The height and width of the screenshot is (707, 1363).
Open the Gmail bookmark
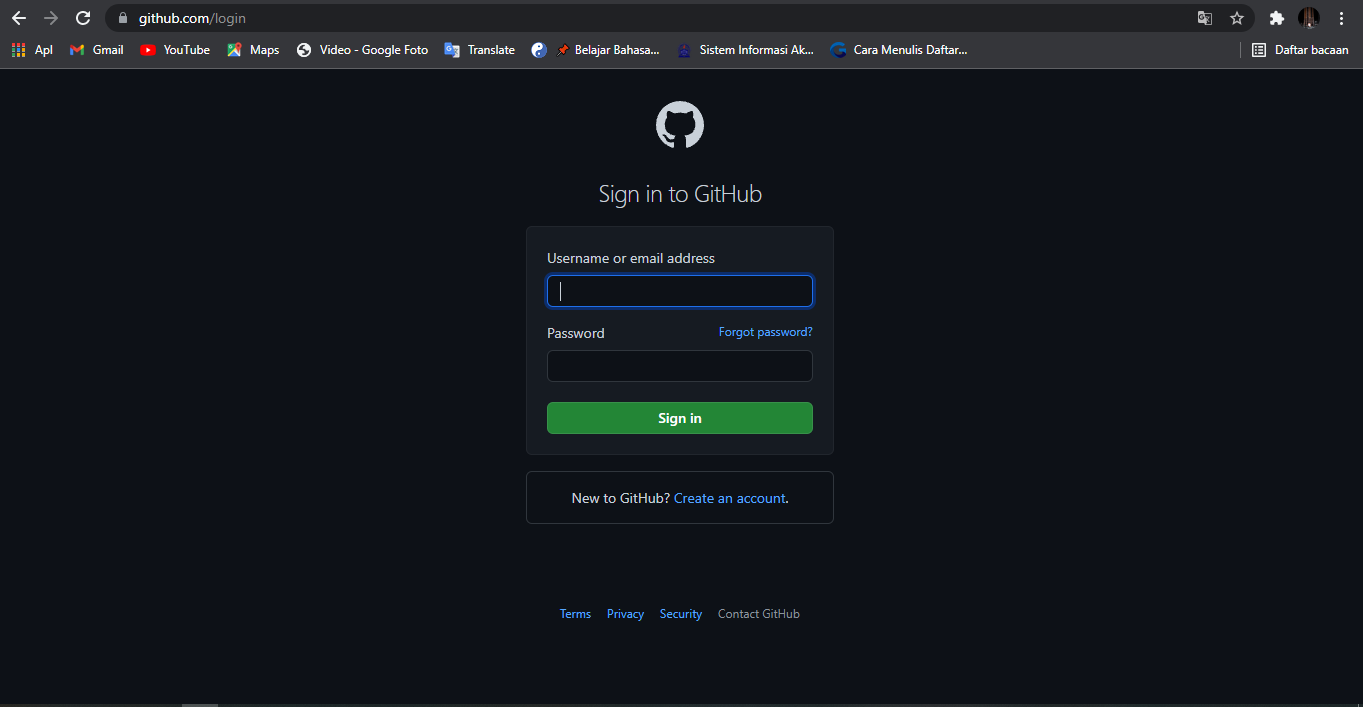coord(97,50)
